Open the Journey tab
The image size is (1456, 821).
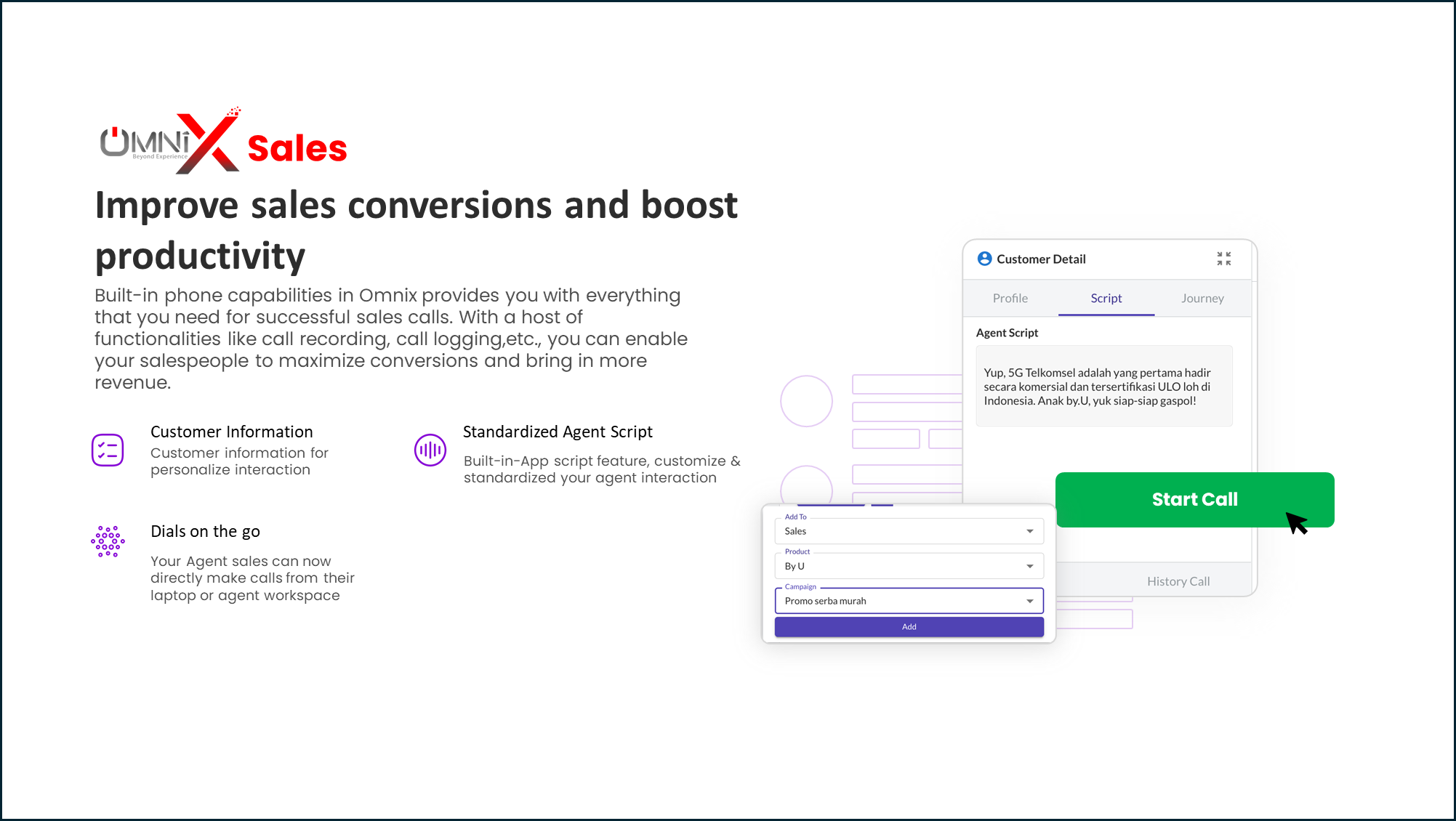point(1202,298)
